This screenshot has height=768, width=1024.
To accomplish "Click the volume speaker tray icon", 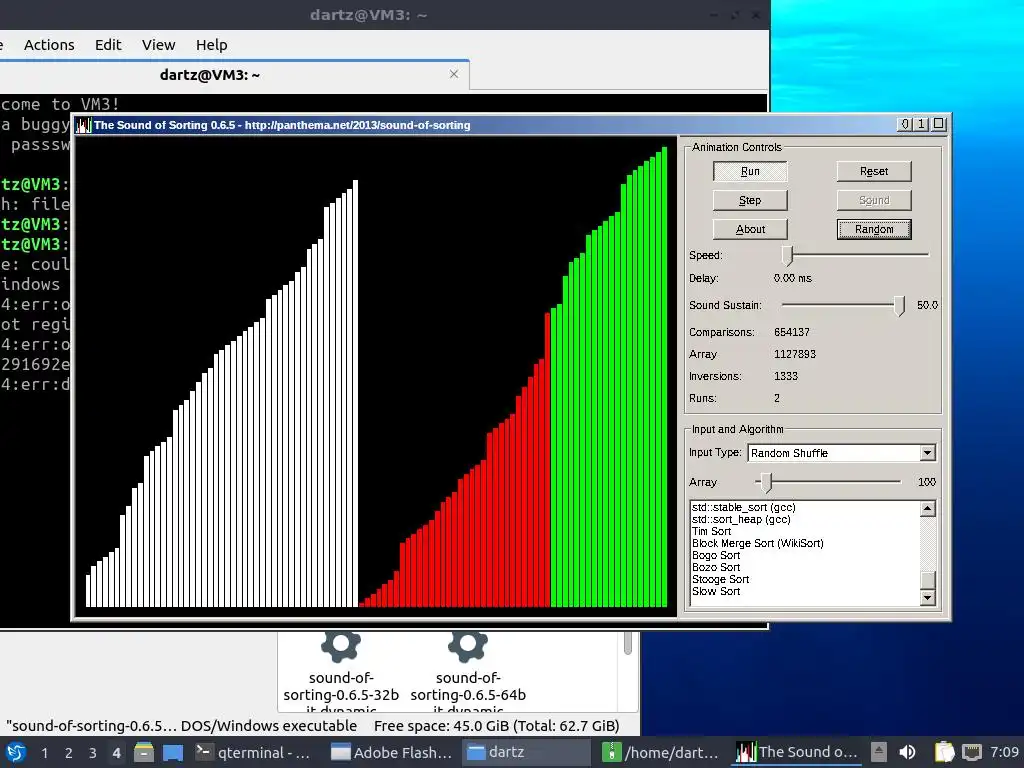I will click(x=907, y=752).
